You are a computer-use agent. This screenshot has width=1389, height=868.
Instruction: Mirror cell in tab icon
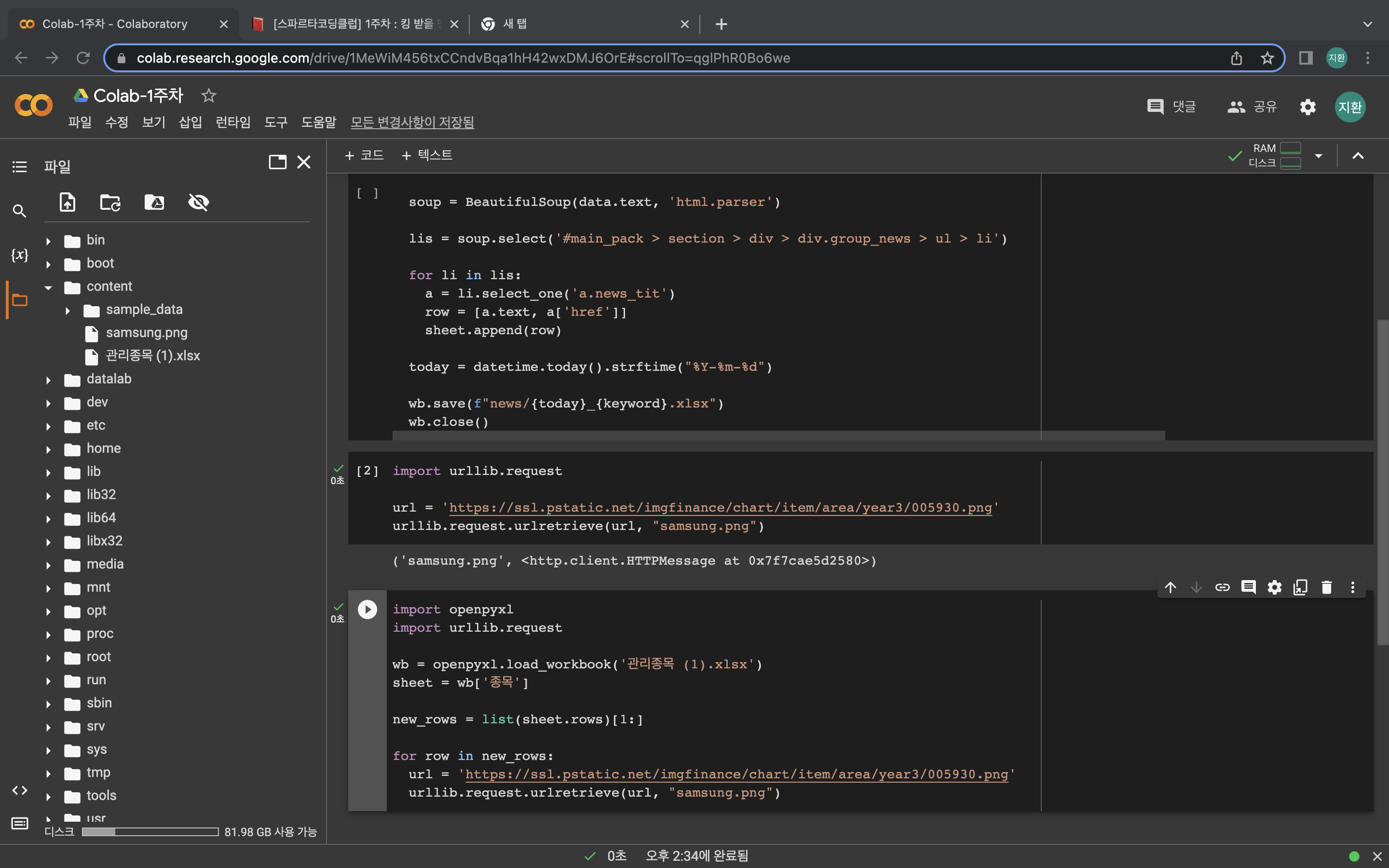point(1301,587)
